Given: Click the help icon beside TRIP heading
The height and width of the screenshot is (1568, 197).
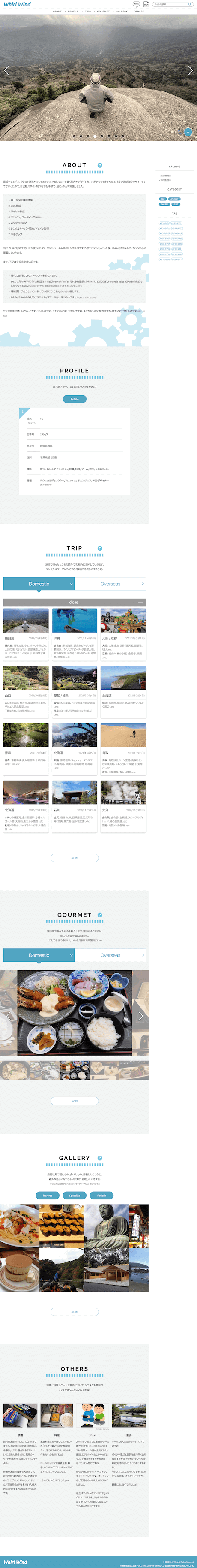Looking at the screenshot, I should click(x=100, y=548).
